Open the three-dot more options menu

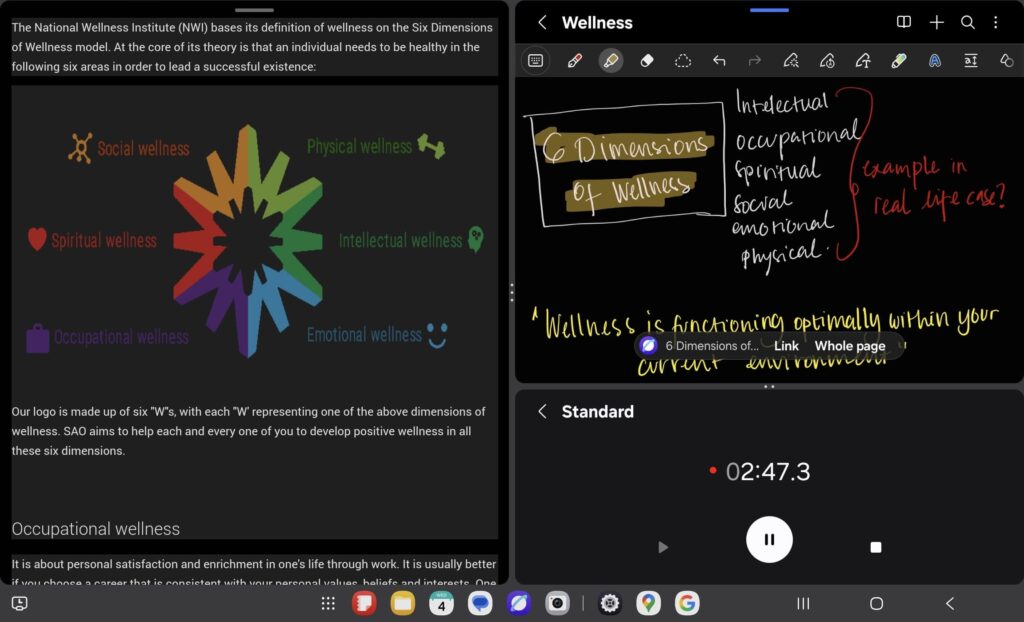(x=996, y=22)
